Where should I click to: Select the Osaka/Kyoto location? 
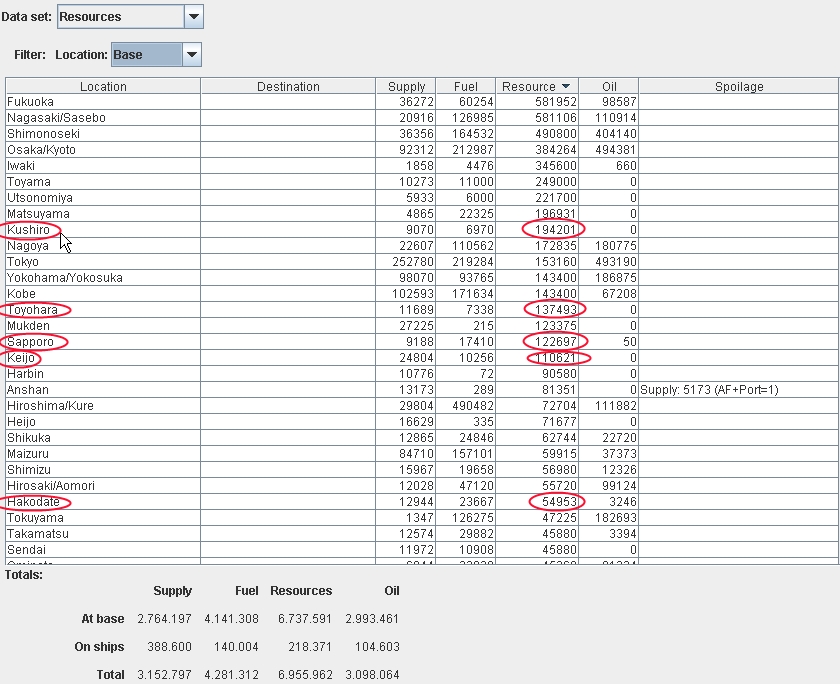(x=41, y=150)
